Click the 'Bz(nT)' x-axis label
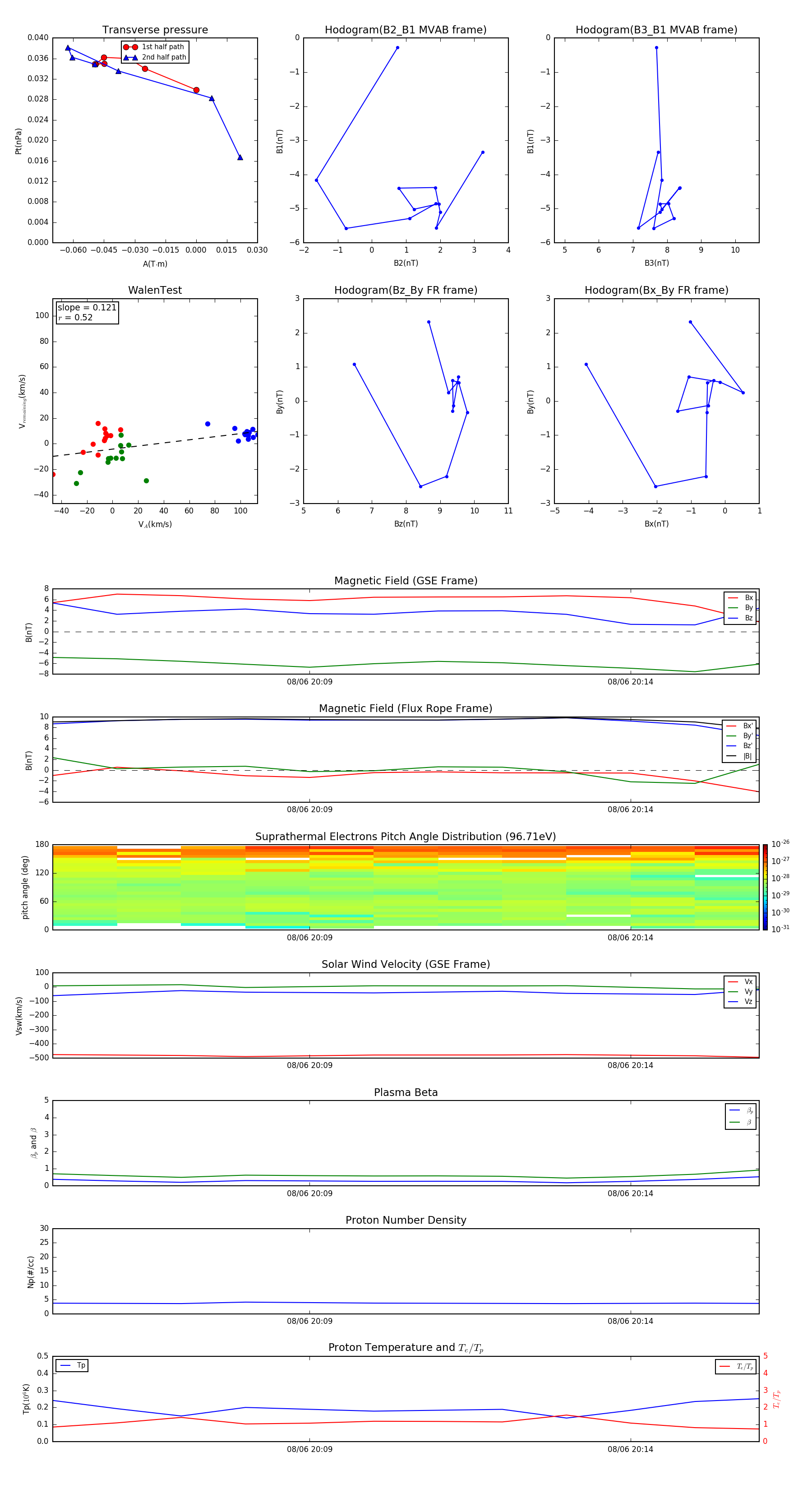812x1489 pixels. point(406,524)
